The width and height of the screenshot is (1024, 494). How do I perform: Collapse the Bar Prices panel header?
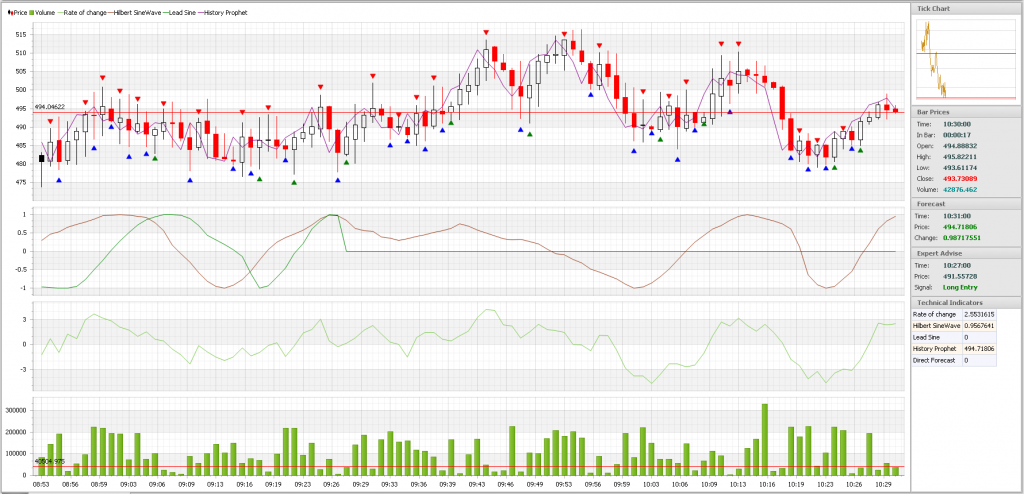tap(967, 112)
